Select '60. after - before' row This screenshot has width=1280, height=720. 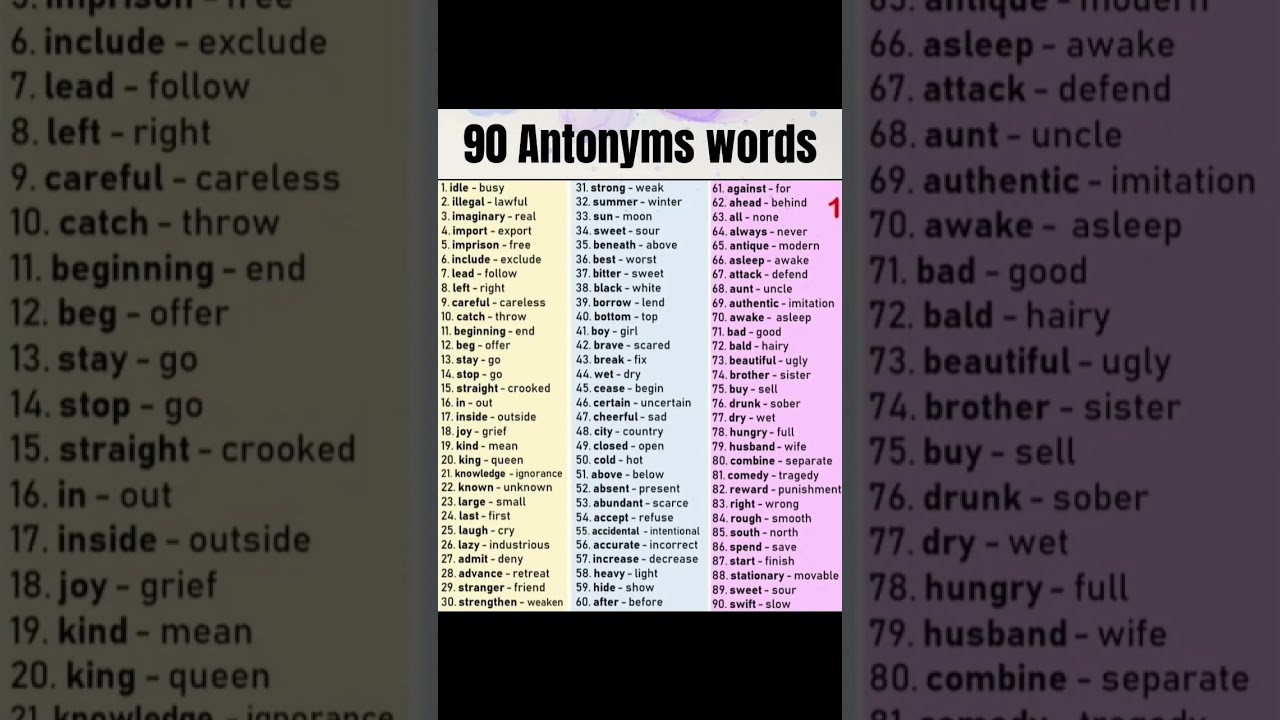[x=619, y=602]
